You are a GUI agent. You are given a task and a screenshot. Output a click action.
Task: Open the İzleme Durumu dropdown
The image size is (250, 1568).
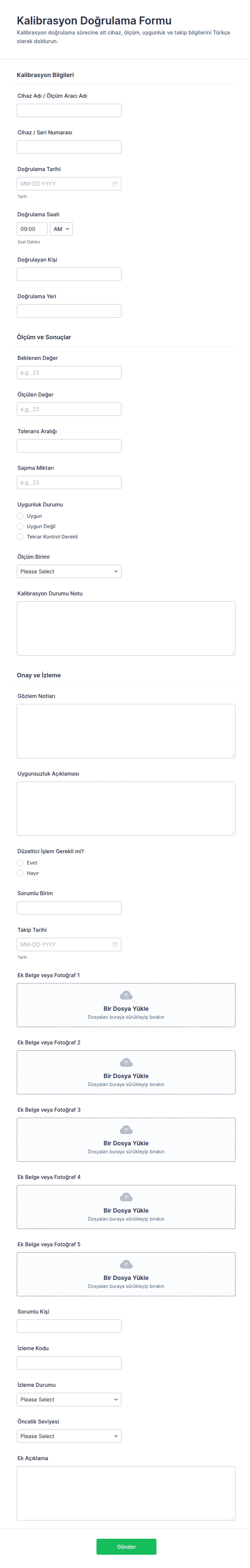tap(69, 1399)
